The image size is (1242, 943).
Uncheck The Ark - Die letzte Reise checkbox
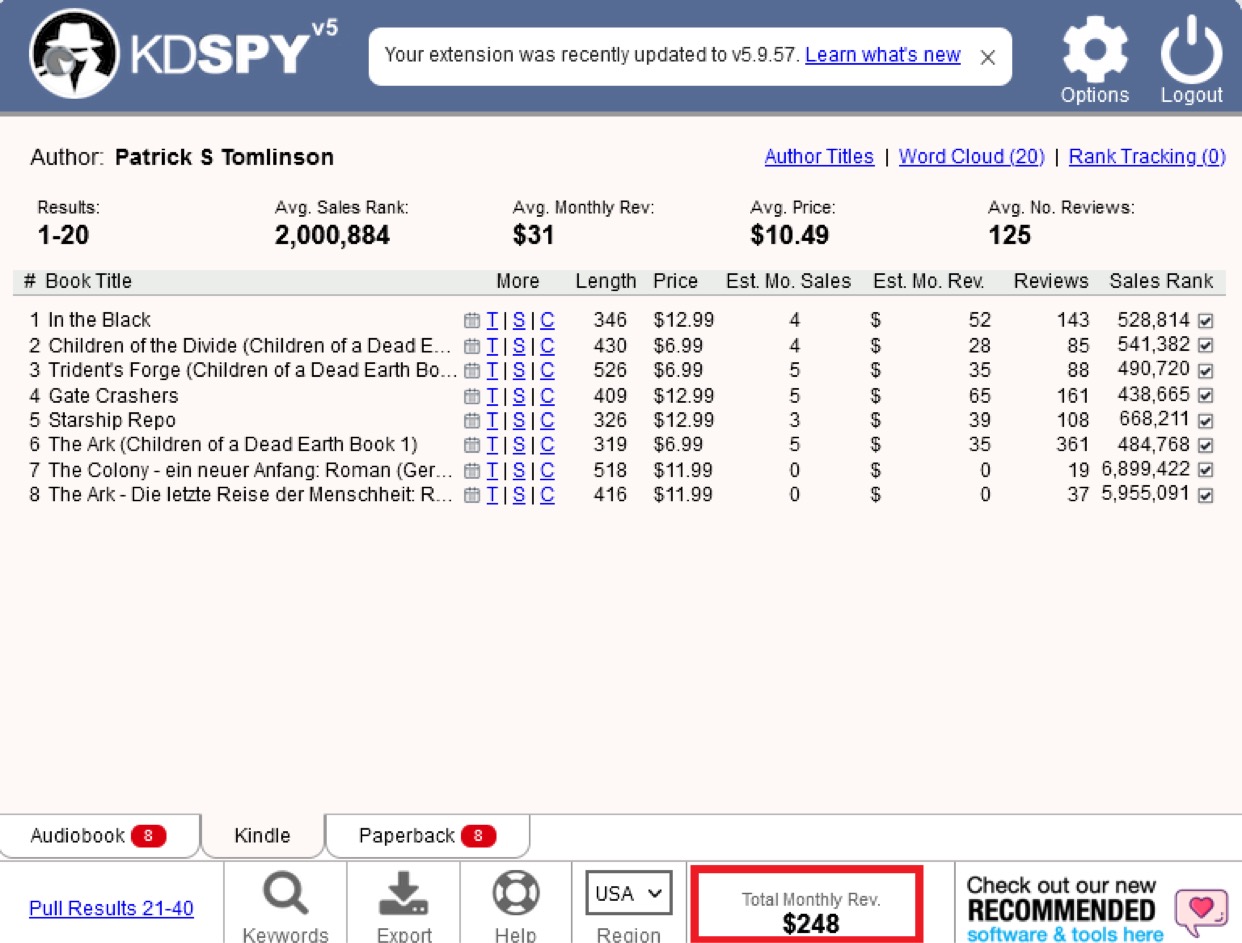(x=1205, y=495)
